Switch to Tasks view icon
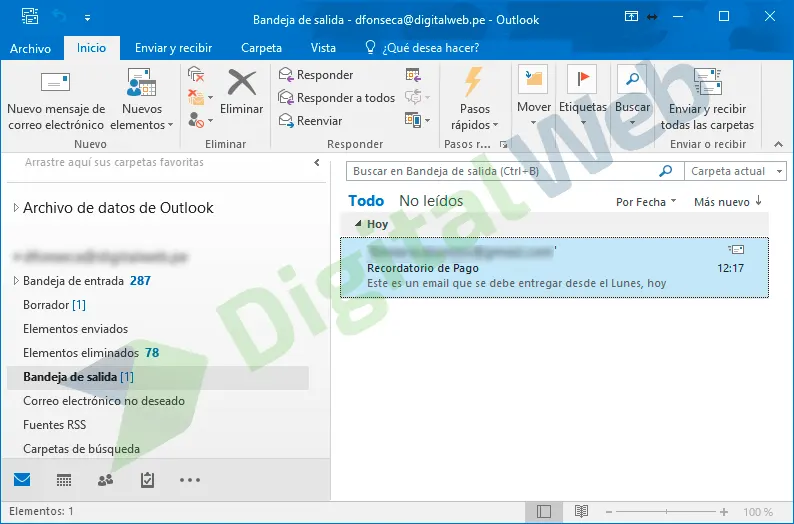The image size is (794, 524). tap(147, 479)
